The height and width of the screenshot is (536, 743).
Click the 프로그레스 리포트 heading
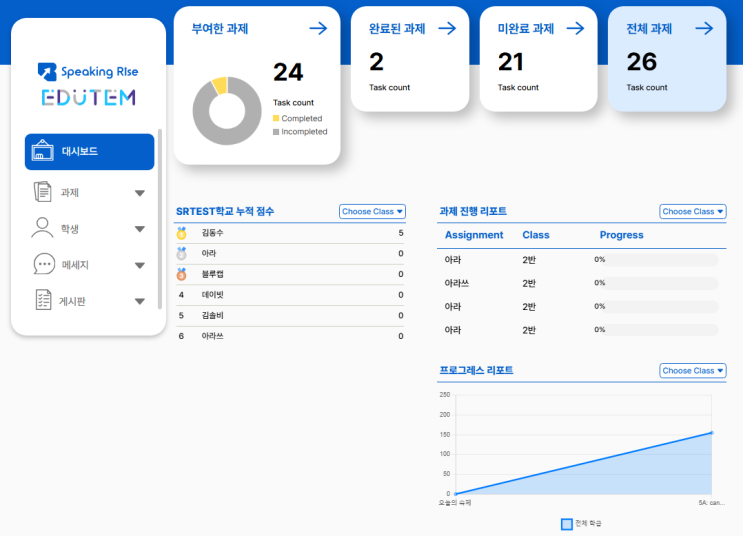click(x=476, y=371)
